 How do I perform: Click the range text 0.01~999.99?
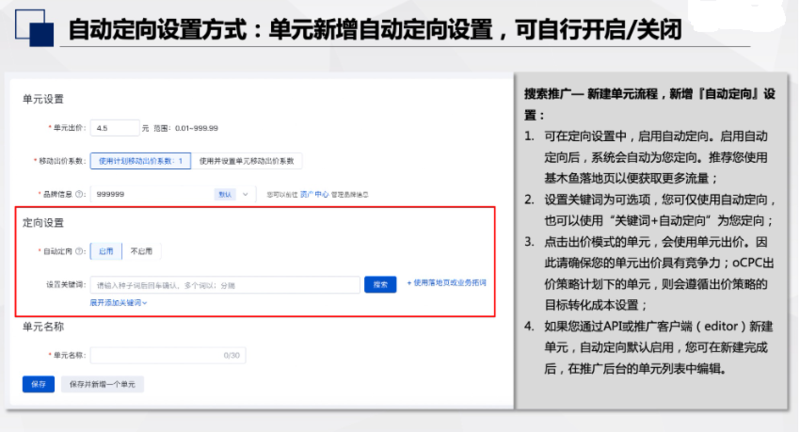(x=196, y=128)
